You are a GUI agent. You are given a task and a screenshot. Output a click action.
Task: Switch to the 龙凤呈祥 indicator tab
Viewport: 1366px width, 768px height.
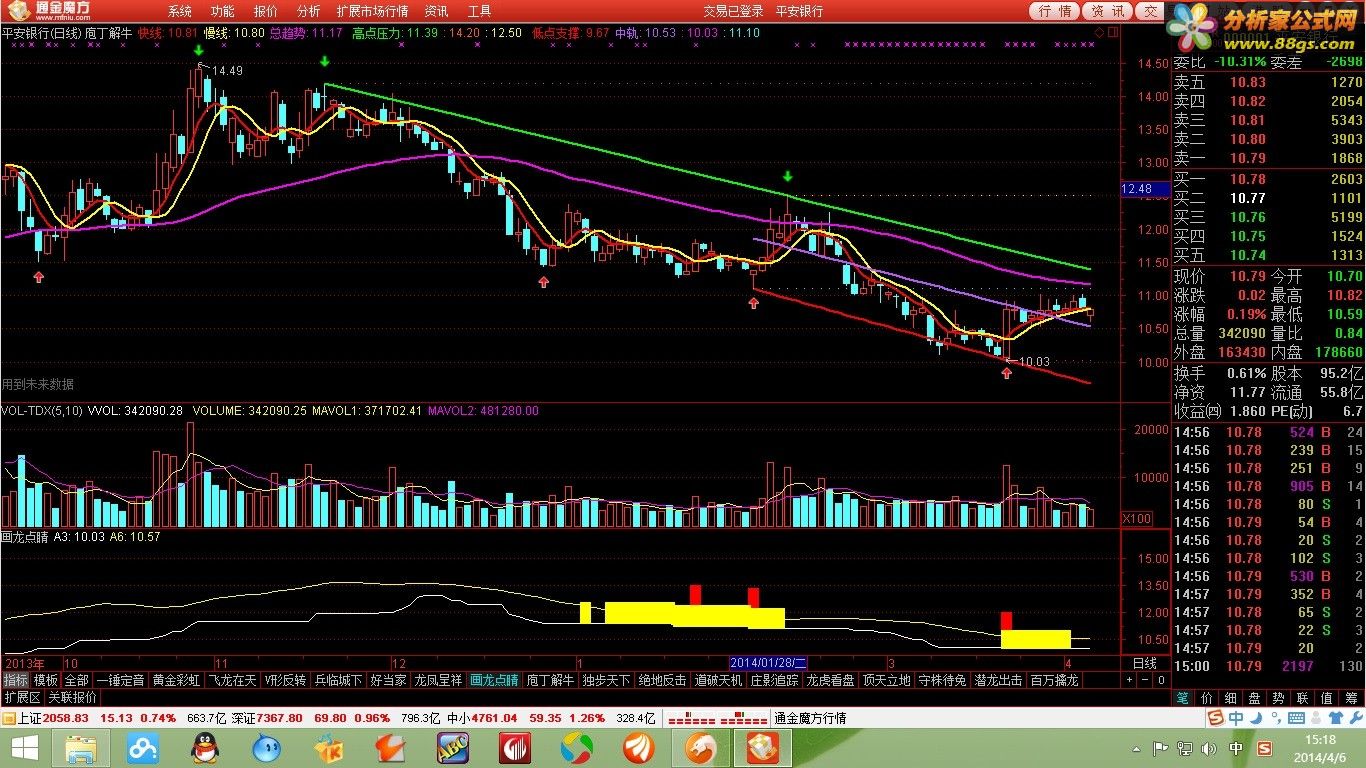coord(439,680)
